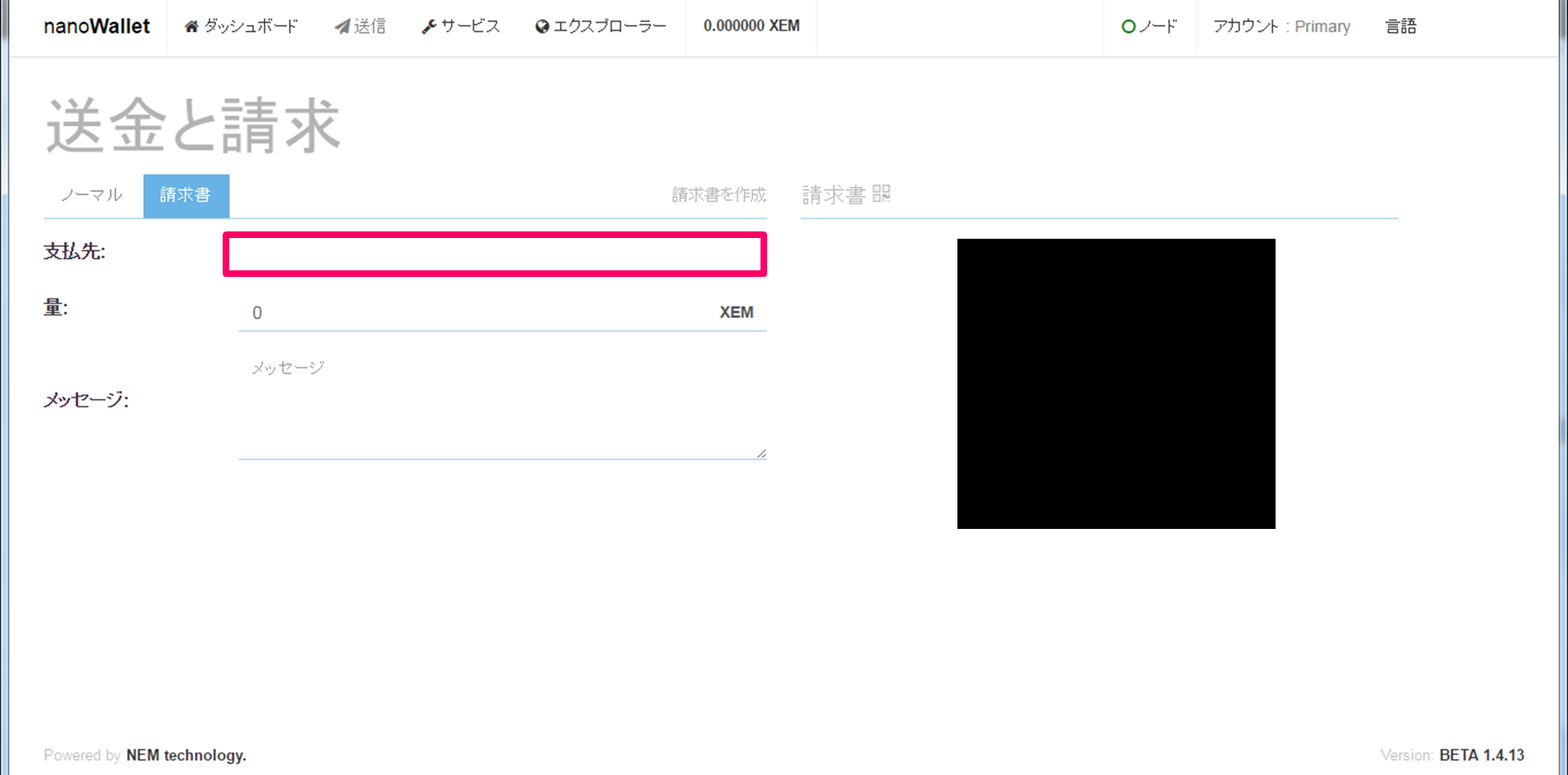Click the 請求書を作成 label
Screen dimensions: 1568x775
click(x=719, y=195)
